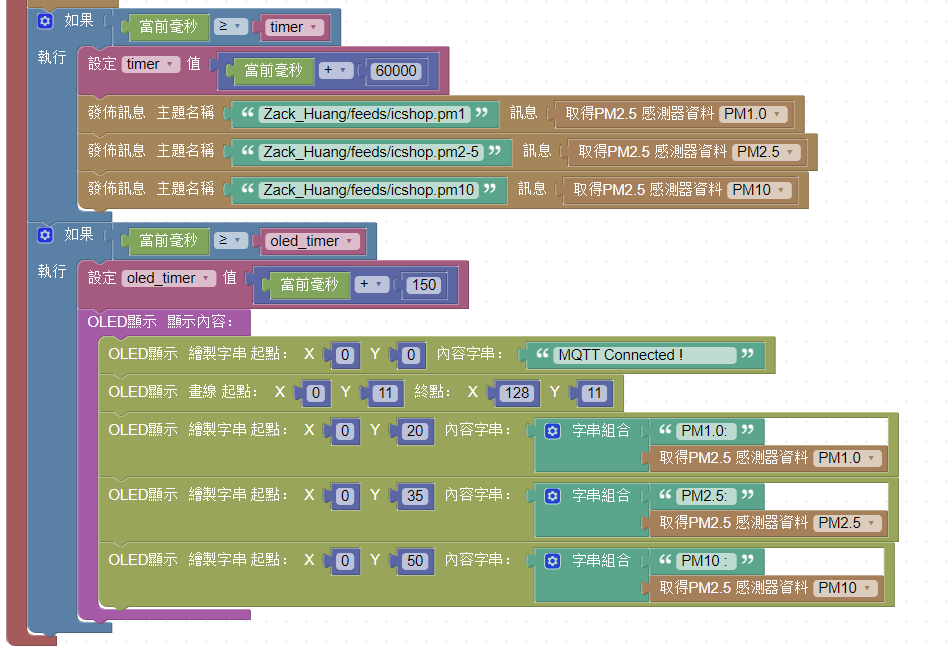Edit topic text Zack_Huang/feeds/icshop.pm2-5
This screenshot has height=649, width=952.
click(x=371, y=152)
